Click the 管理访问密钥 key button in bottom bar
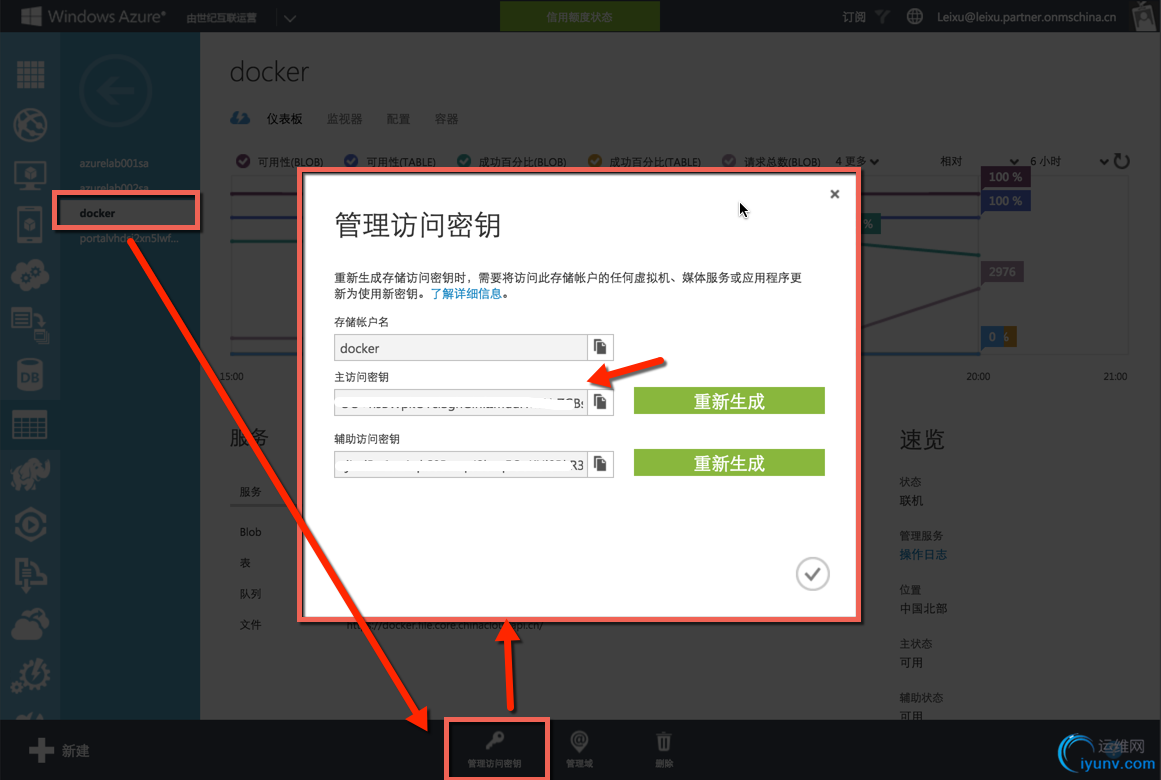The width and height of the screenshot is (1161, 780). click(495, 749)
